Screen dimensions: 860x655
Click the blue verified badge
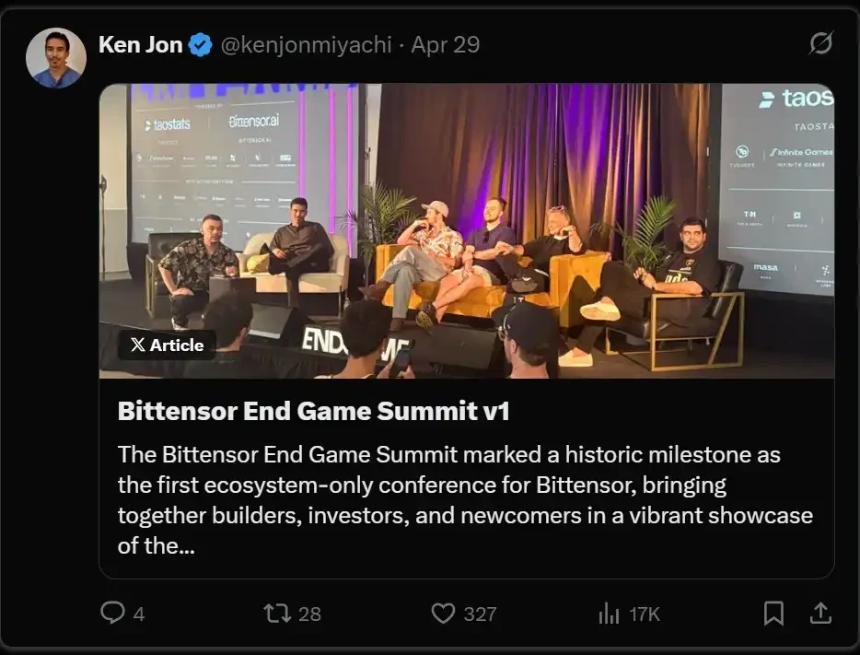201,45
